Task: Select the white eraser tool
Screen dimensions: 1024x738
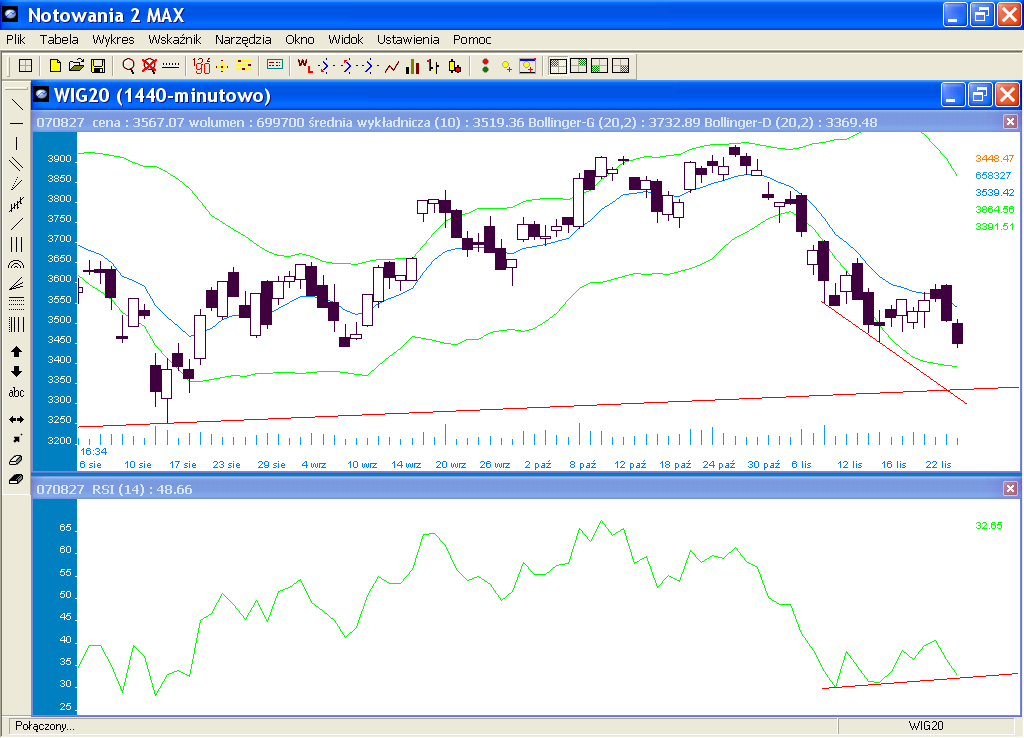Action: click(x=16, y=460)
